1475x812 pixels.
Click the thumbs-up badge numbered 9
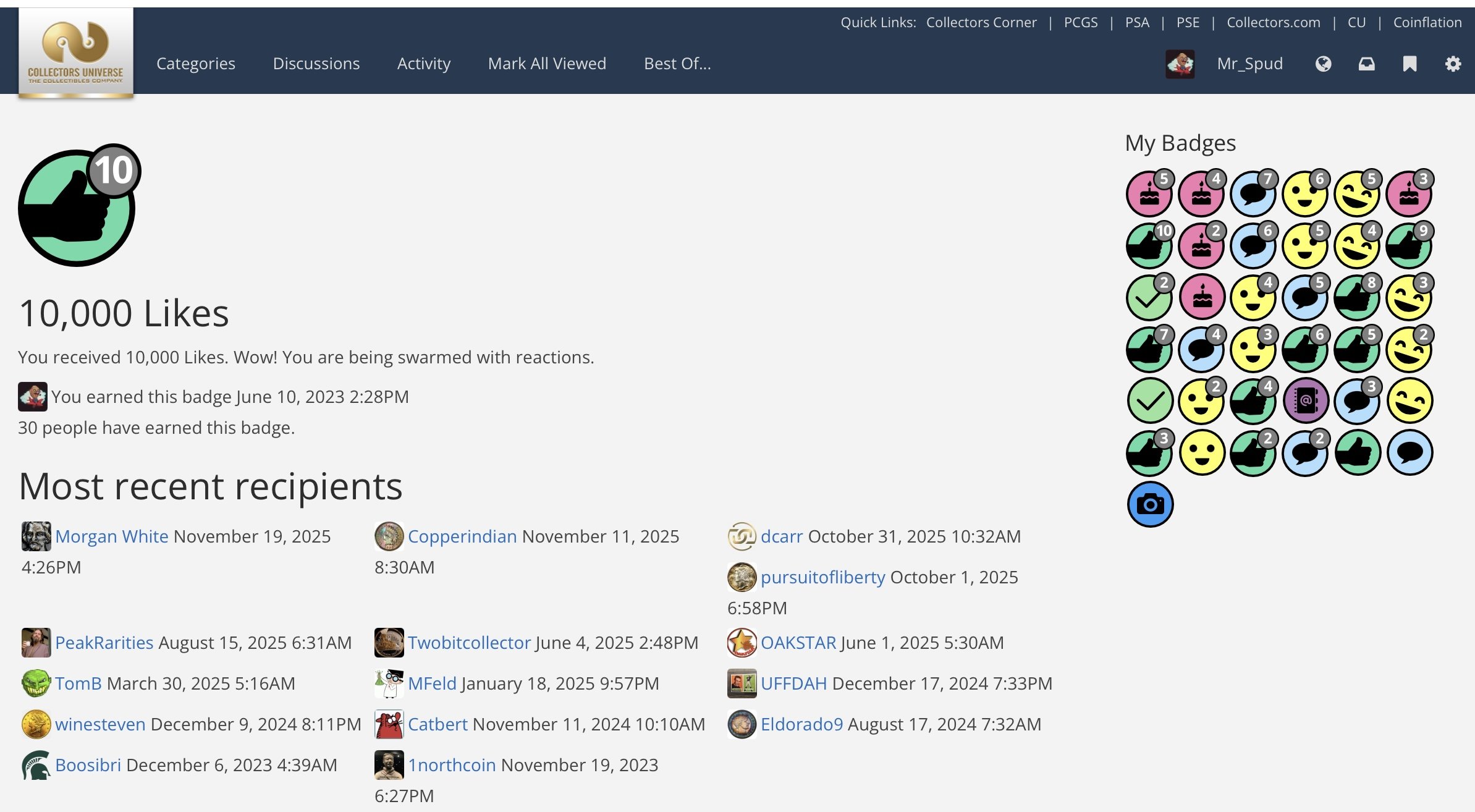coord(1408,245)
